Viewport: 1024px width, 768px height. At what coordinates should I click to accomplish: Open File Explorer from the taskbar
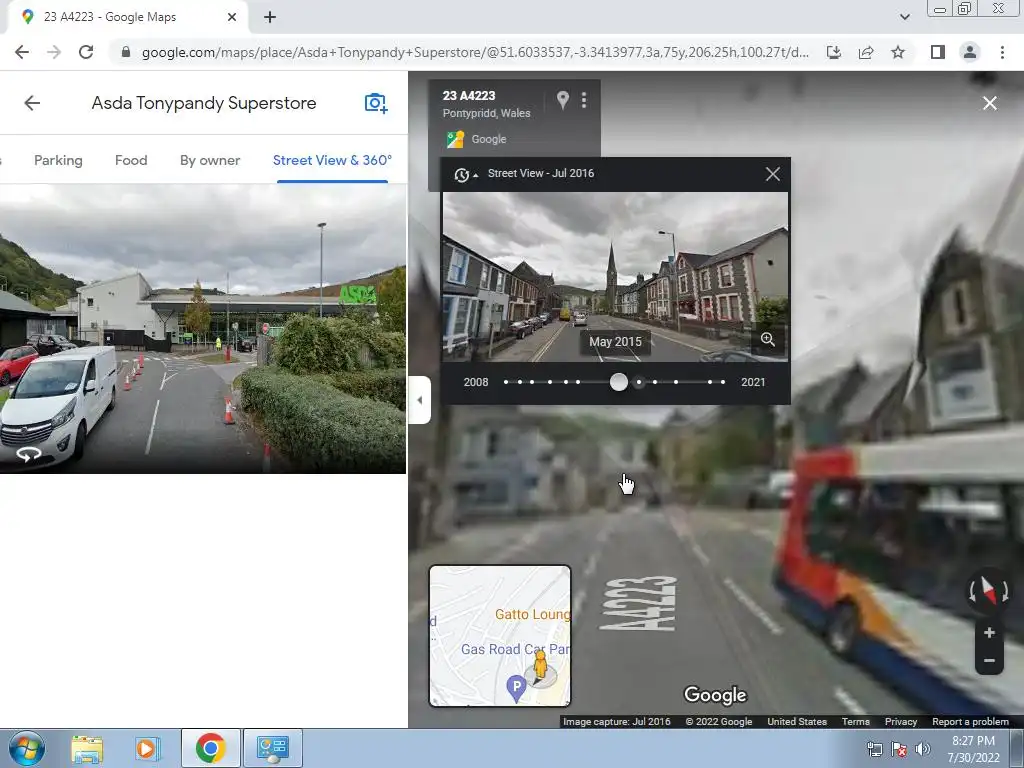[87, 748]
